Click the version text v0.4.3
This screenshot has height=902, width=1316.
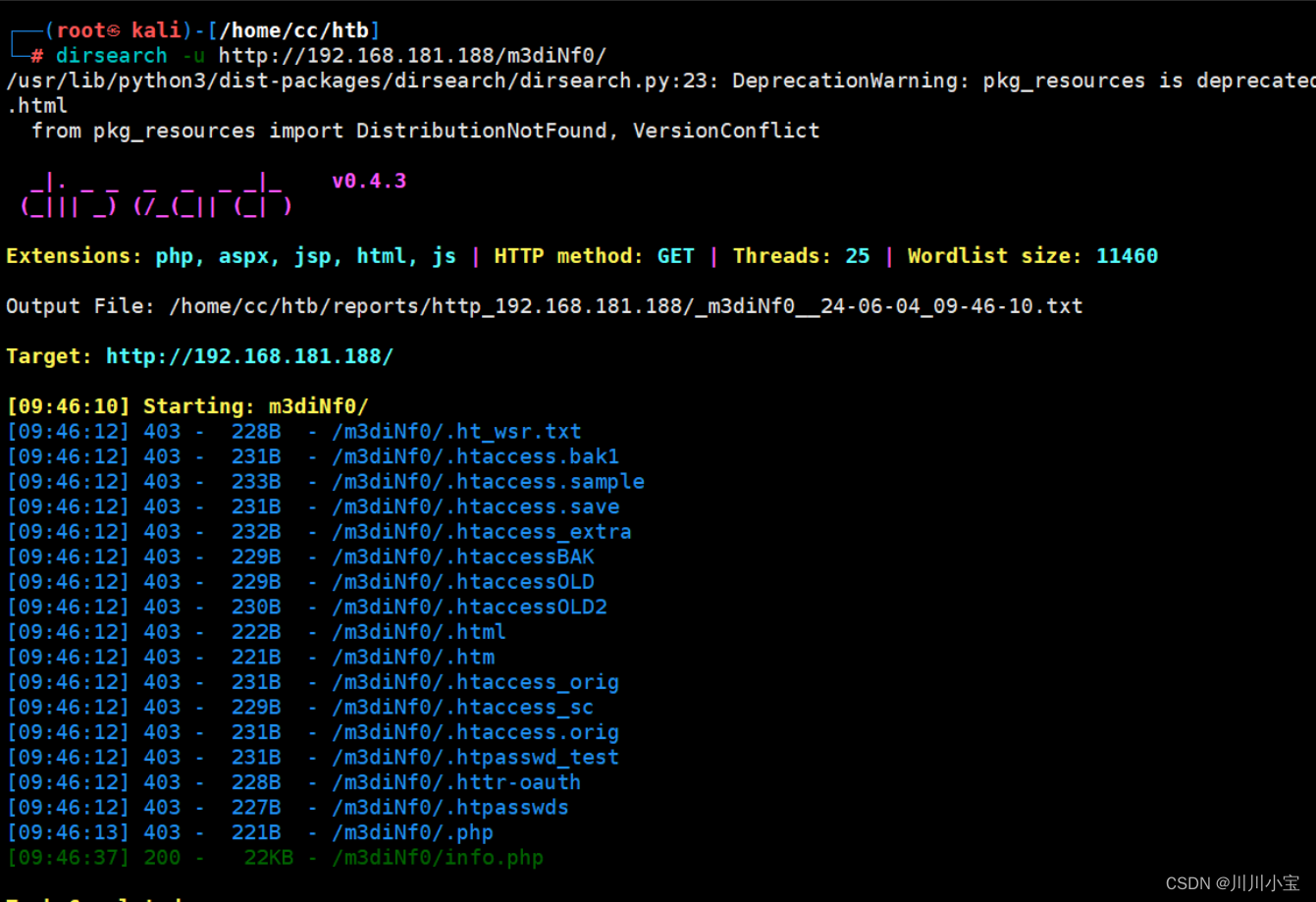tap(369, 181)
